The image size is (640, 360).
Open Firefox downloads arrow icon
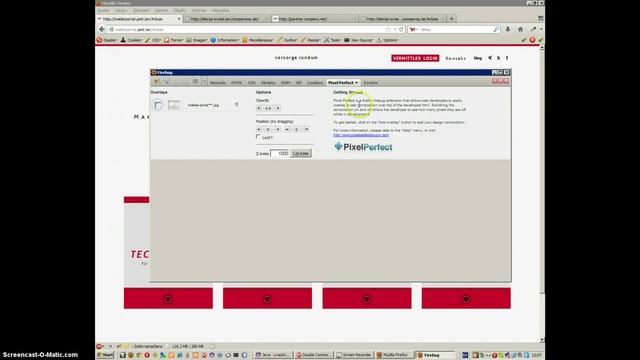tap(508, 29)
